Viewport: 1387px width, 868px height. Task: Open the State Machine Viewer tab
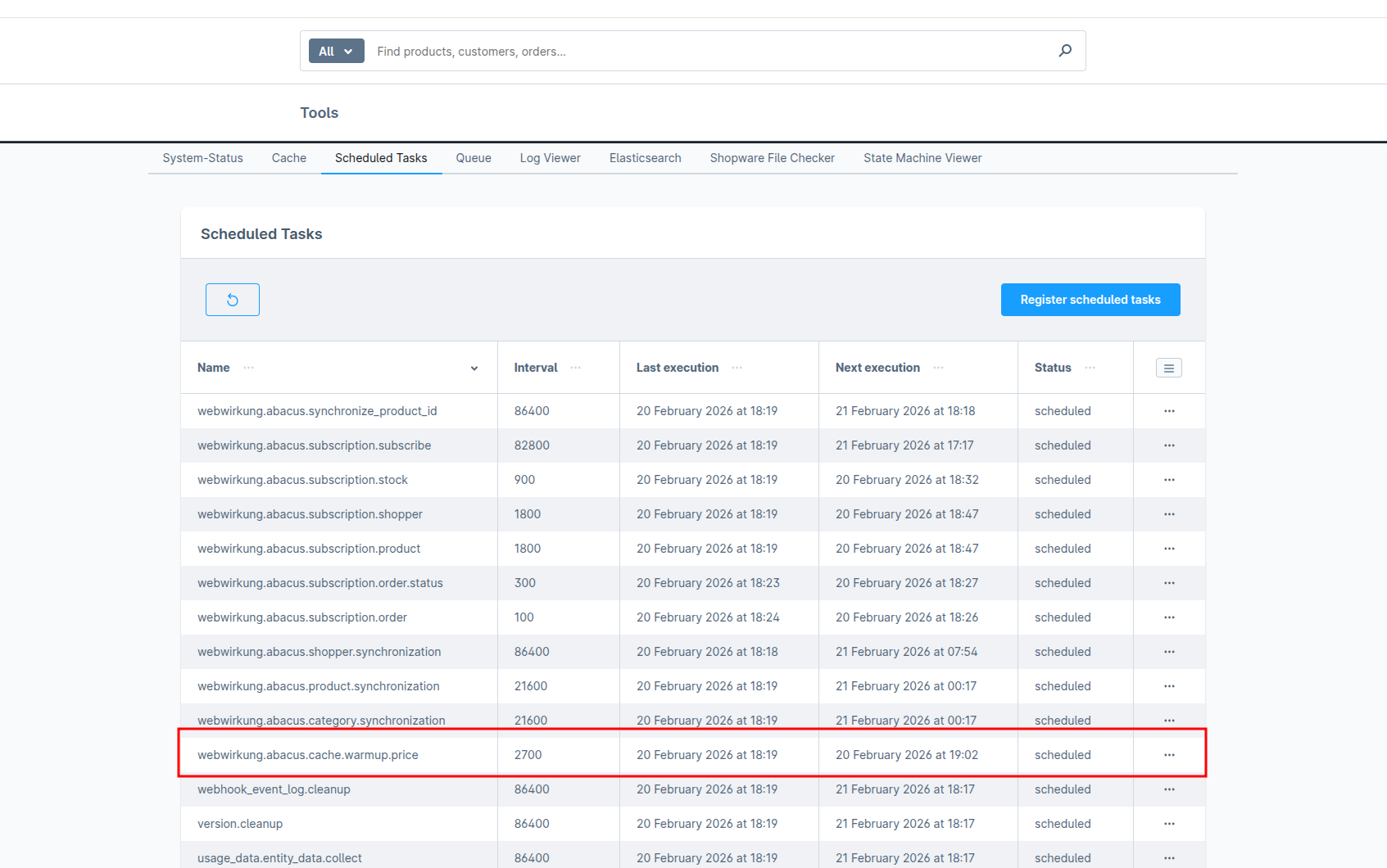click(x=922, y=158)
